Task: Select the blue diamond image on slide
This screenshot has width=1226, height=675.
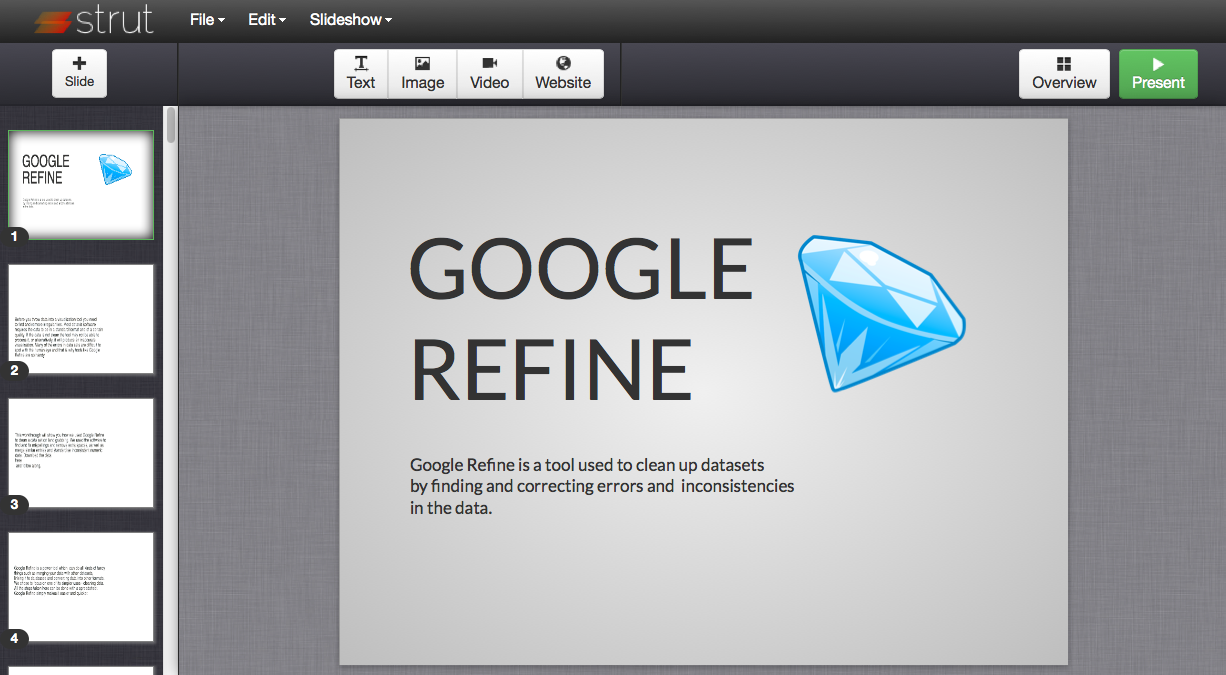Action: pos(880,311)
